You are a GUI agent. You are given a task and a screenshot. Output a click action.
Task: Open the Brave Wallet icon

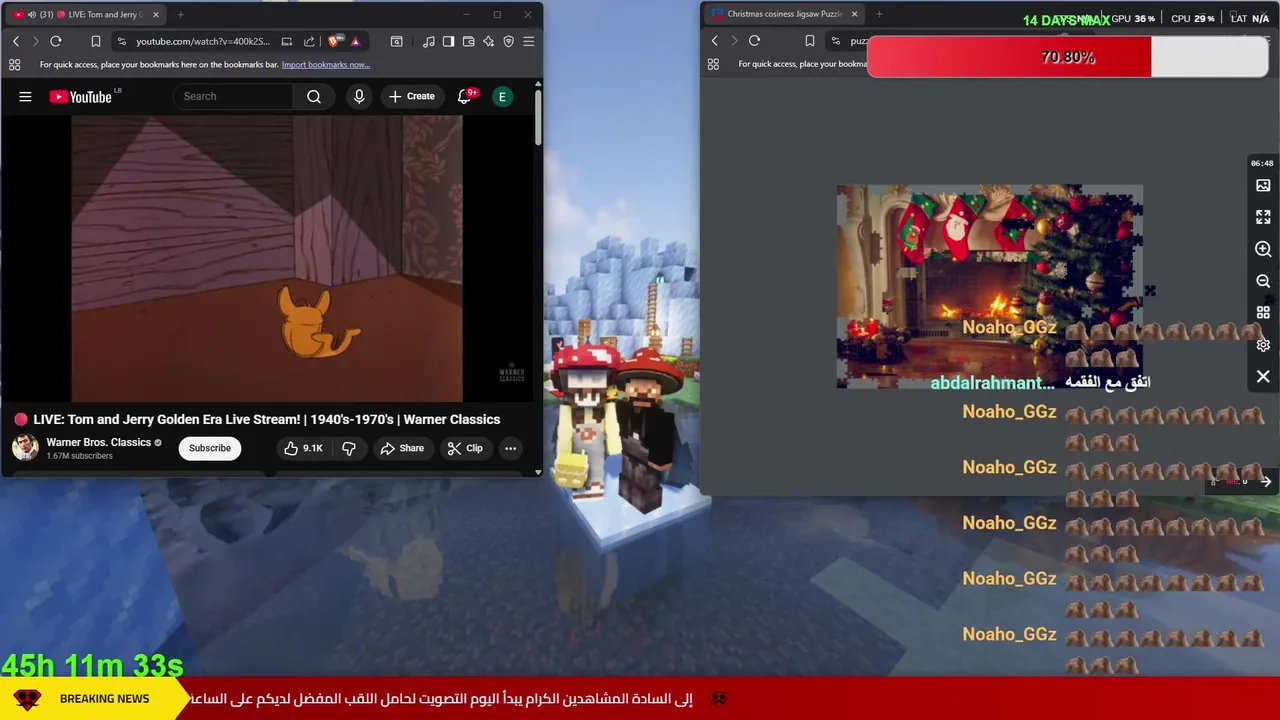click(468, 41)
